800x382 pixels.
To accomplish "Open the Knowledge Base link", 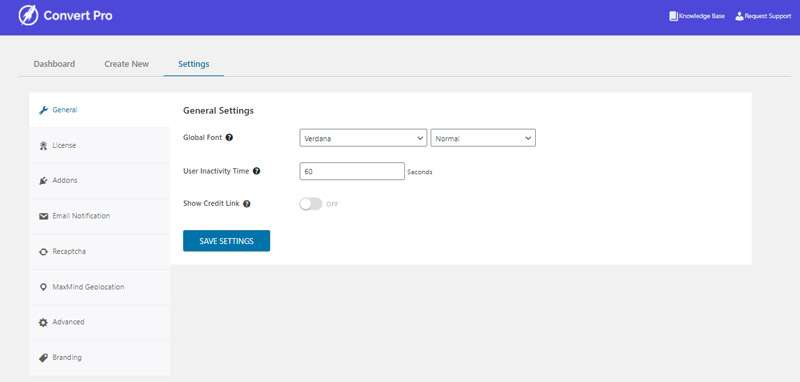I will point(697,16).
